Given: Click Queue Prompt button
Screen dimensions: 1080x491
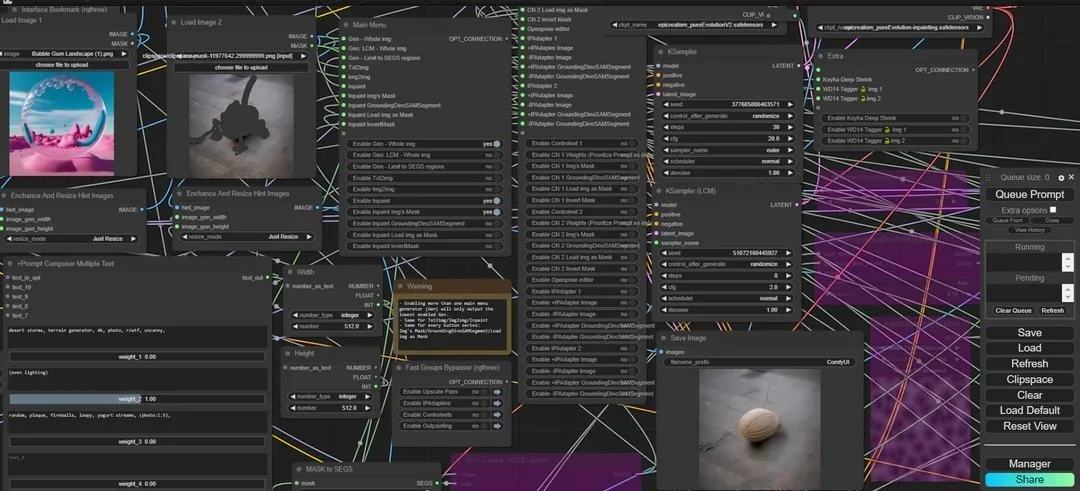Looking at the screenshot, I should 1030,194.
